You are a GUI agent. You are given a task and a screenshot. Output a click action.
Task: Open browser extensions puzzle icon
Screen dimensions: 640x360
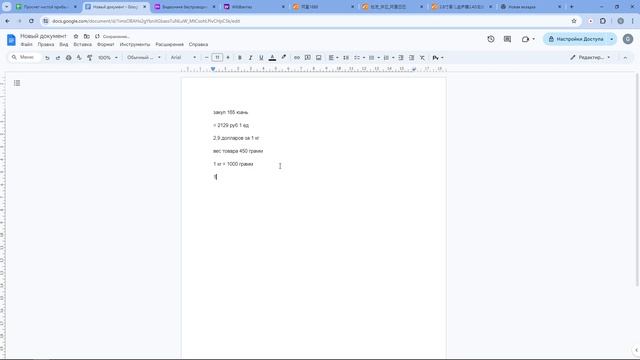click(603, 21)
